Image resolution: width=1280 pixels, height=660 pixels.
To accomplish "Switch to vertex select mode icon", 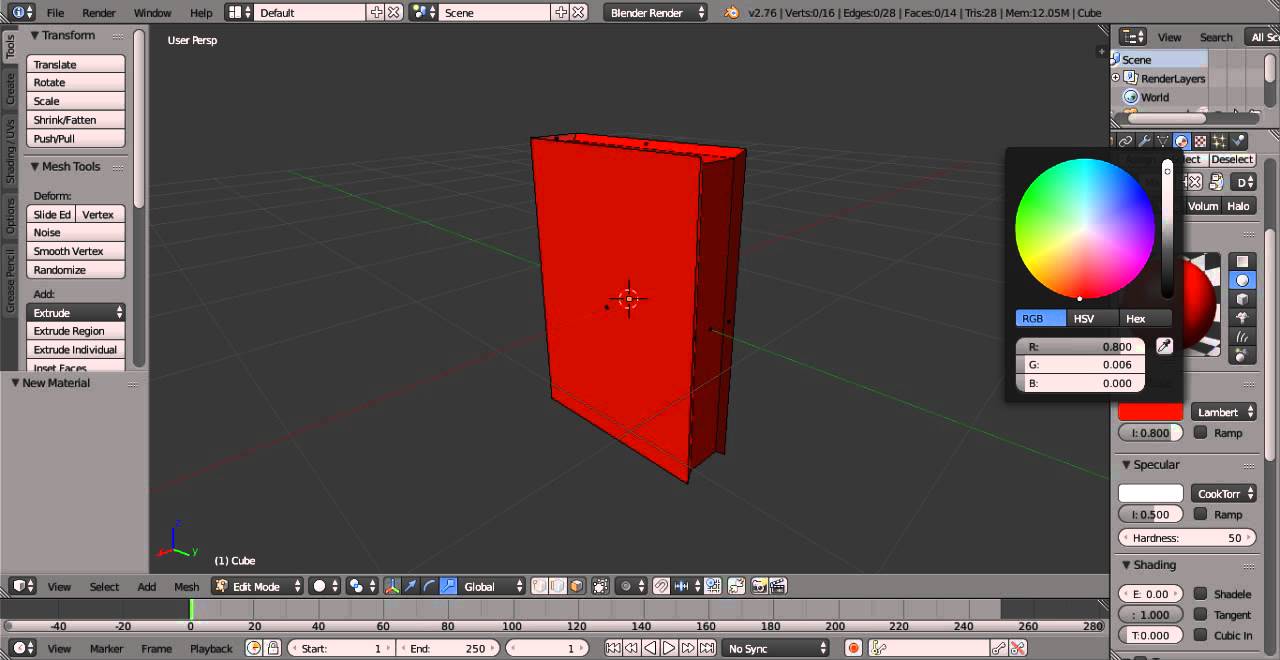I will (x=539, y=586).
